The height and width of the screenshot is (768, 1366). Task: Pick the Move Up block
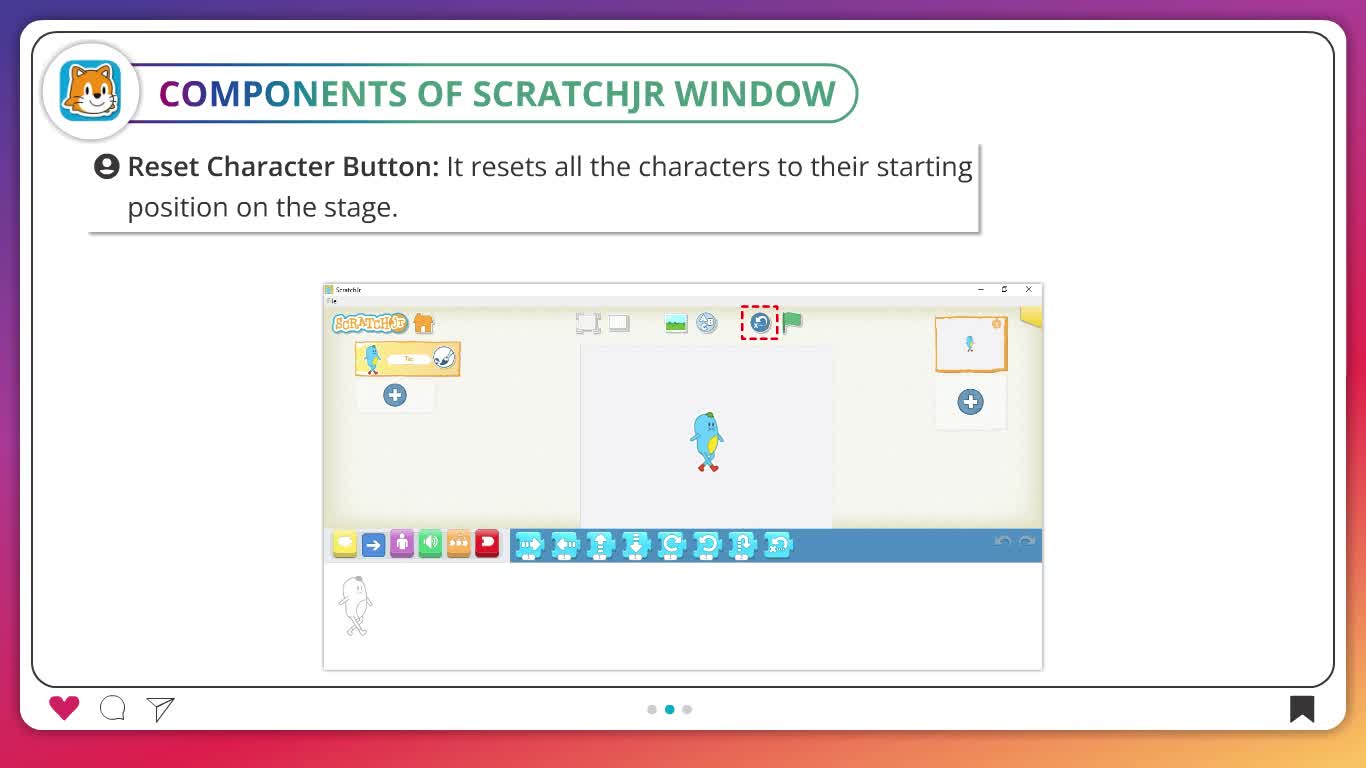click(600, 545)
